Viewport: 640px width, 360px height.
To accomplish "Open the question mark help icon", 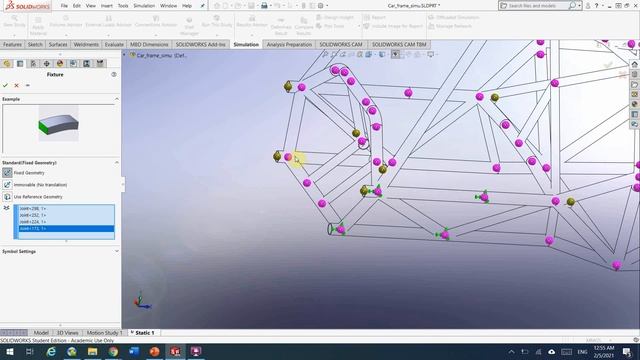I will click(x=596, y=6).
